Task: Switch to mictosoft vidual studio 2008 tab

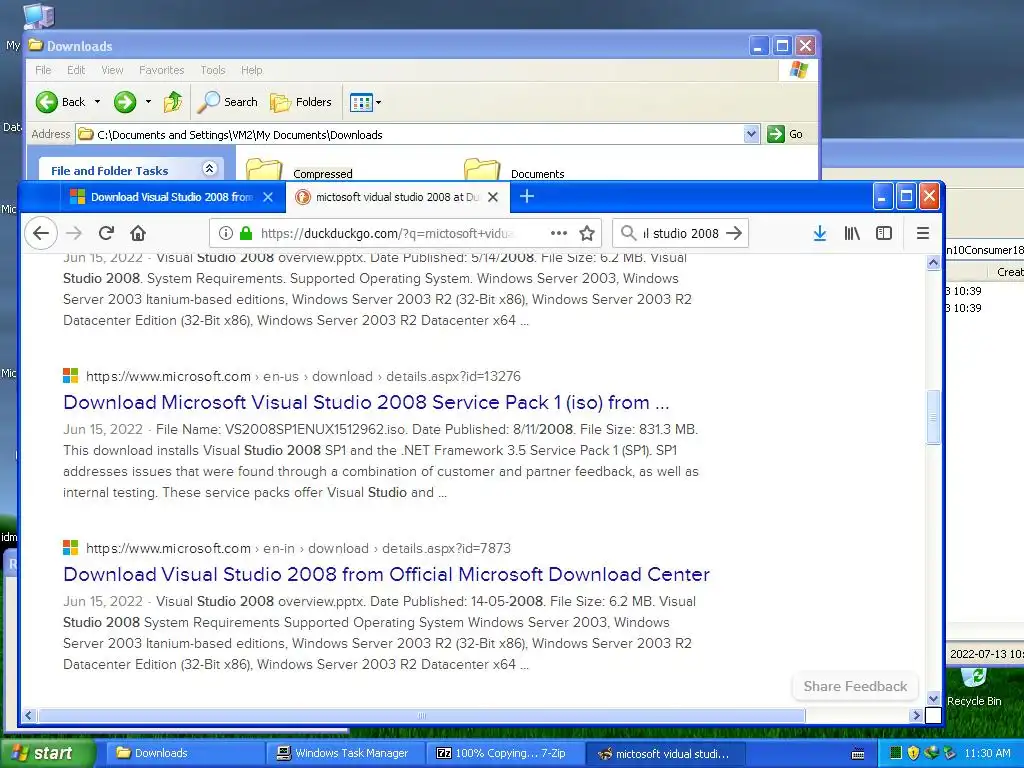Action: (x=397, y=197)
